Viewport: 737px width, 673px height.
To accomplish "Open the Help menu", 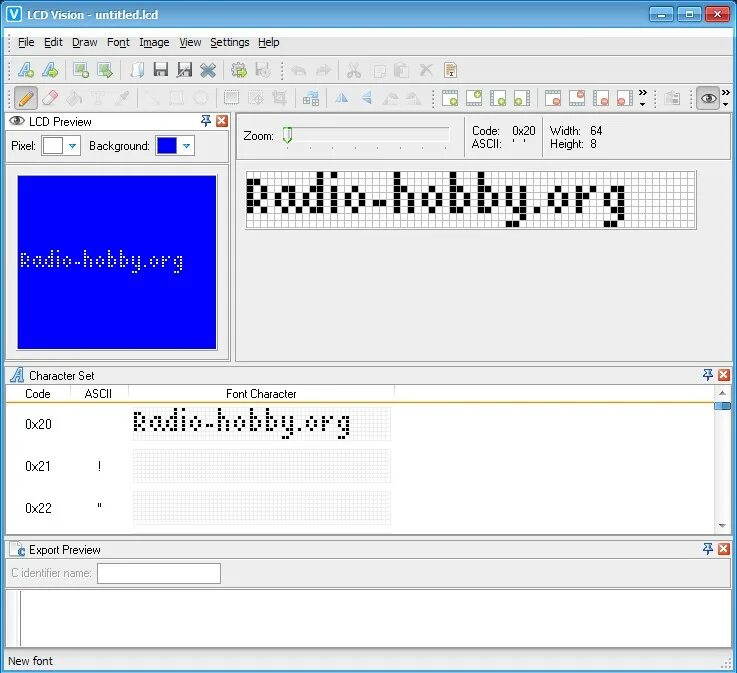I will pyautogui.click(x=269, y=42).
